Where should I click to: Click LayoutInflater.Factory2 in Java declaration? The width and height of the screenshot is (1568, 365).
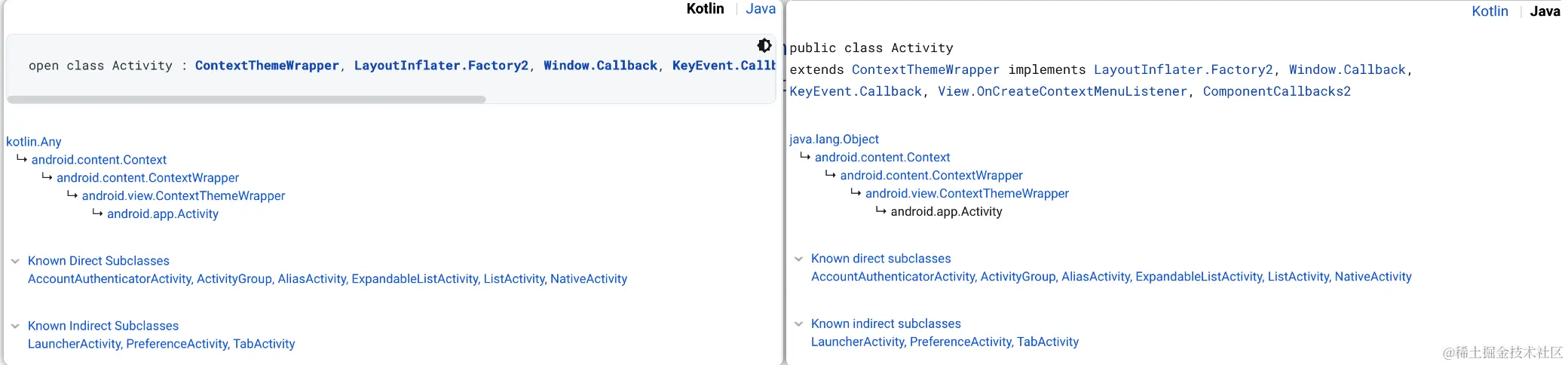click(1183, 70)
